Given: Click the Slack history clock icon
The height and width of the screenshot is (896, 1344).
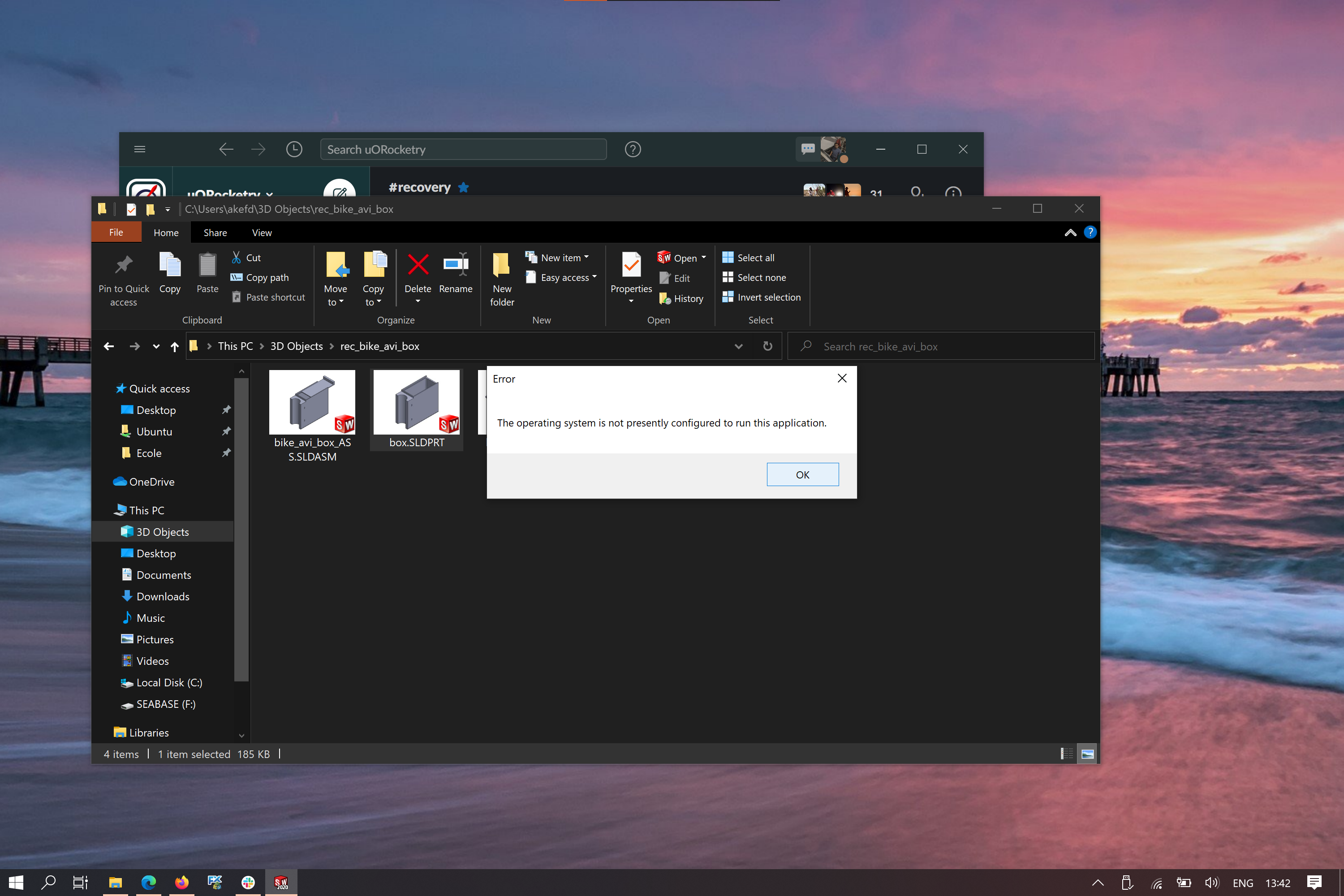Looking at the screenshot, I should coord(294,150).
